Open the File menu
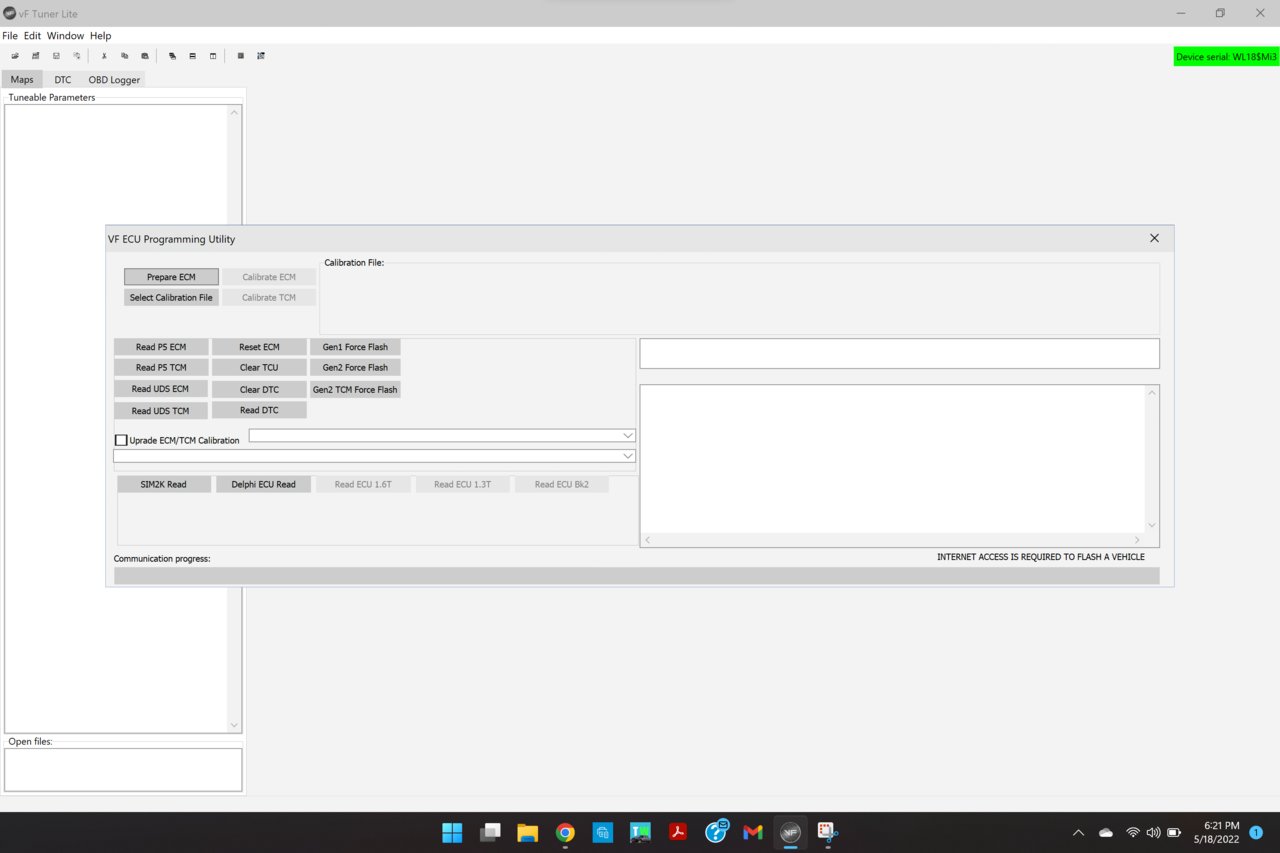Screen dimensions: 1280x853 [10, 36]
